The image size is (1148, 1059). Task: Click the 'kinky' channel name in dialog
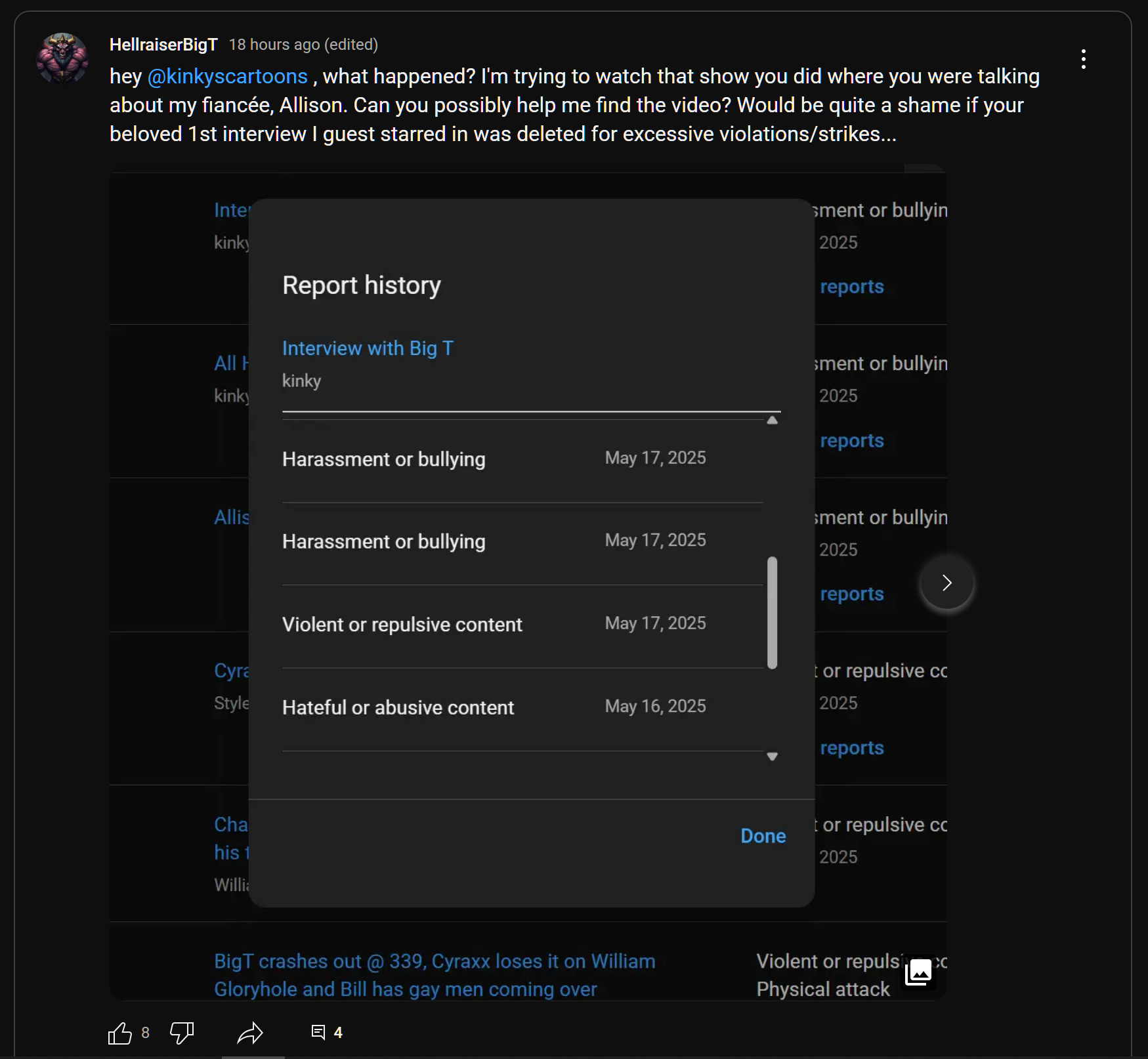301,381
